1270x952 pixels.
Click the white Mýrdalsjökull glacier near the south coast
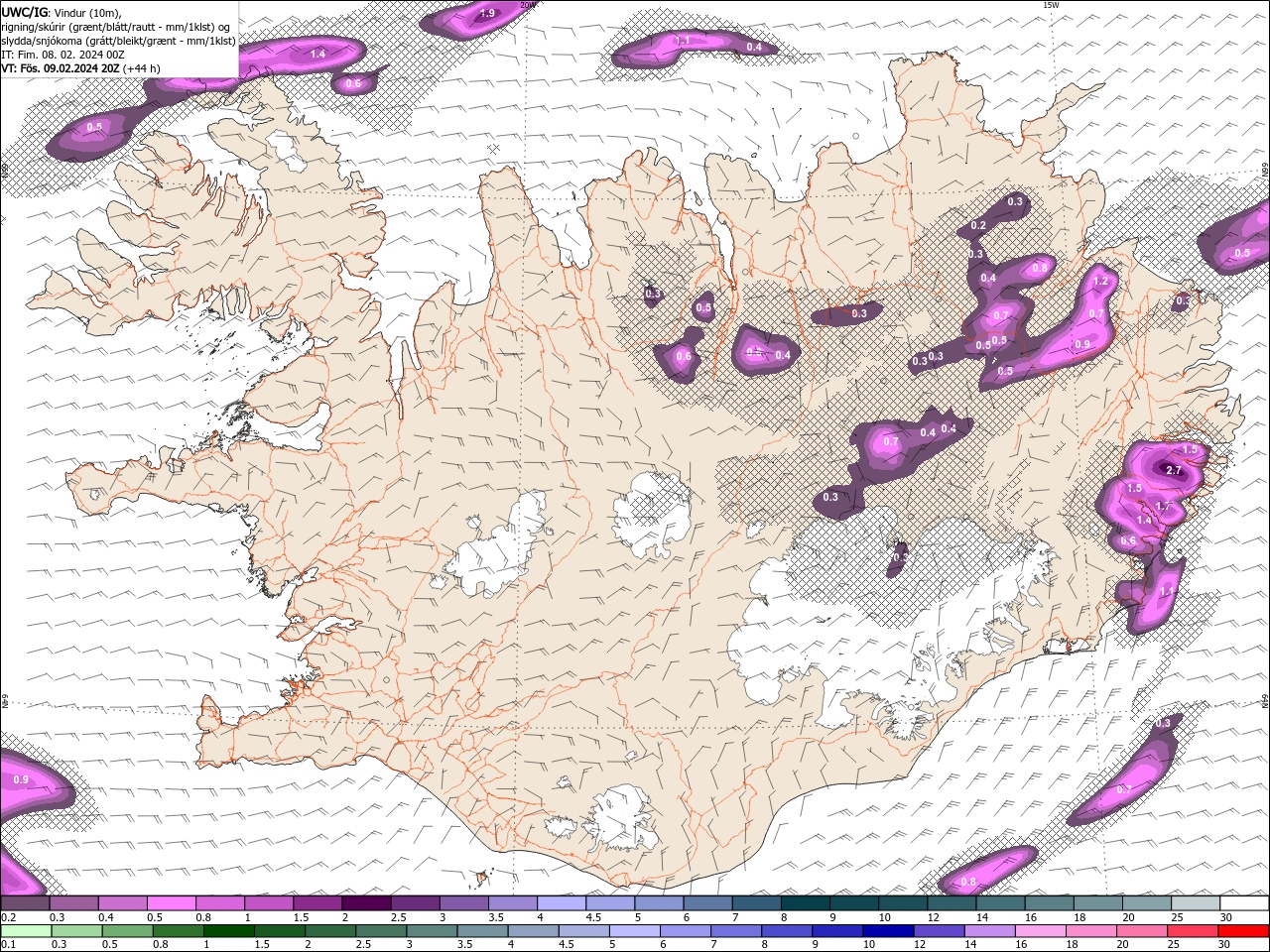click(620, 818)
